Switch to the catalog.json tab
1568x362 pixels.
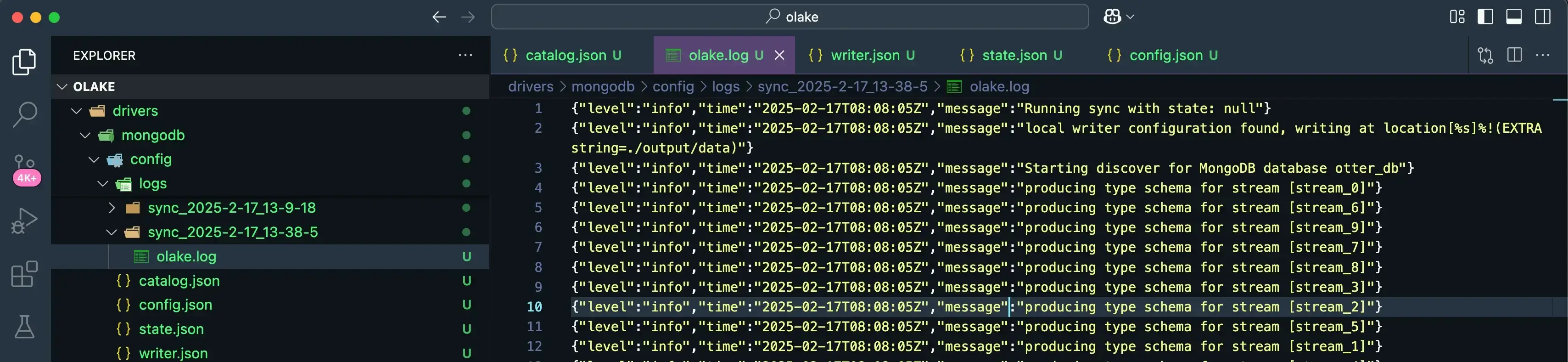click(565, 56)
